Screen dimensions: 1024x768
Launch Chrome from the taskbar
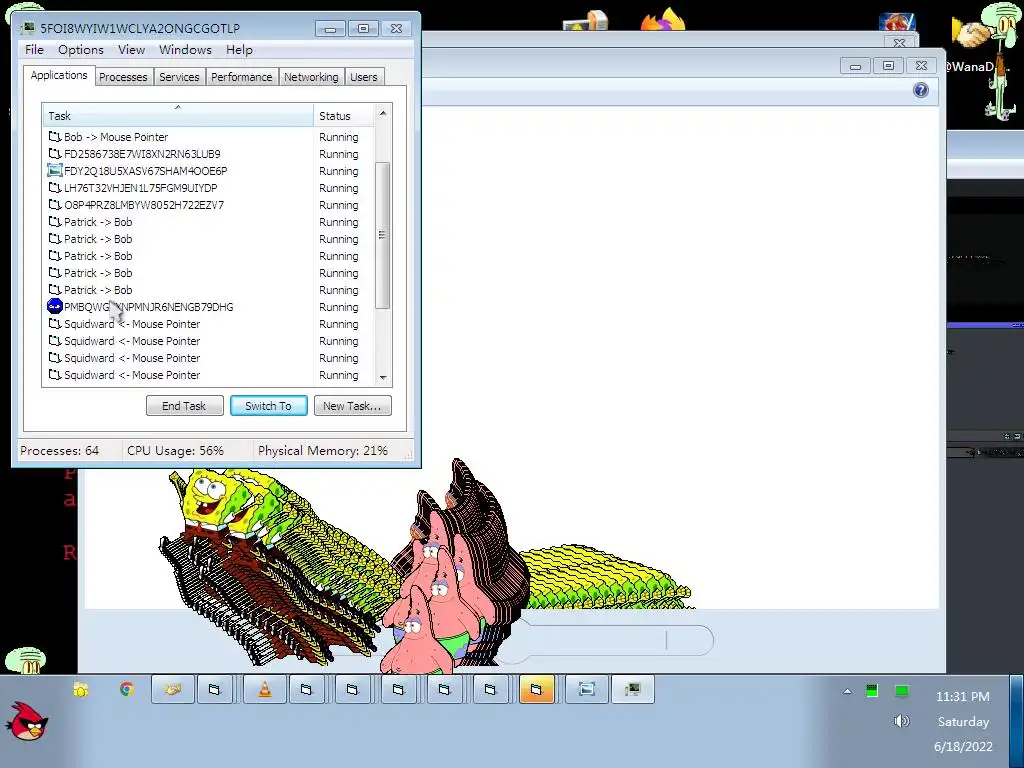(127, 689)
